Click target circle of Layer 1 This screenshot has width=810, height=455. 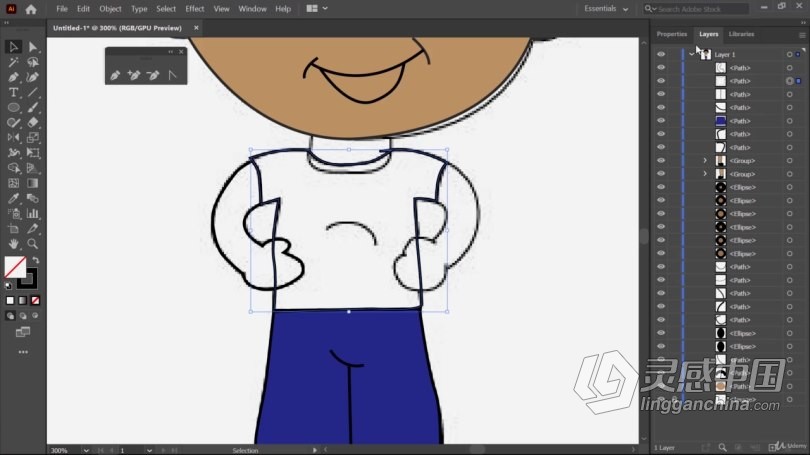(789, 54)
